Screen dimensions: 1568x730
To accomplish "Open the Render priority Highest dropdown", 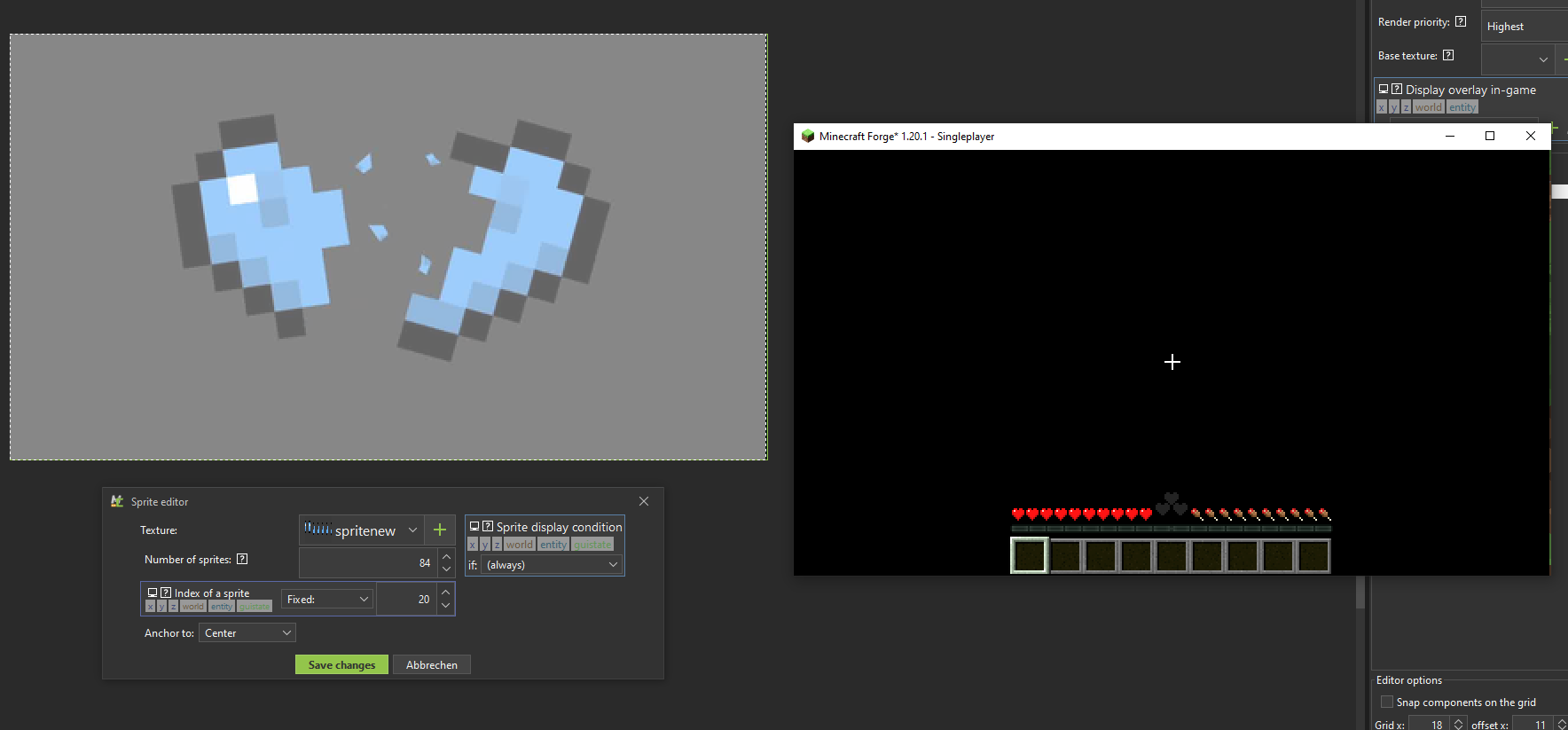I will click(1525, 26).
